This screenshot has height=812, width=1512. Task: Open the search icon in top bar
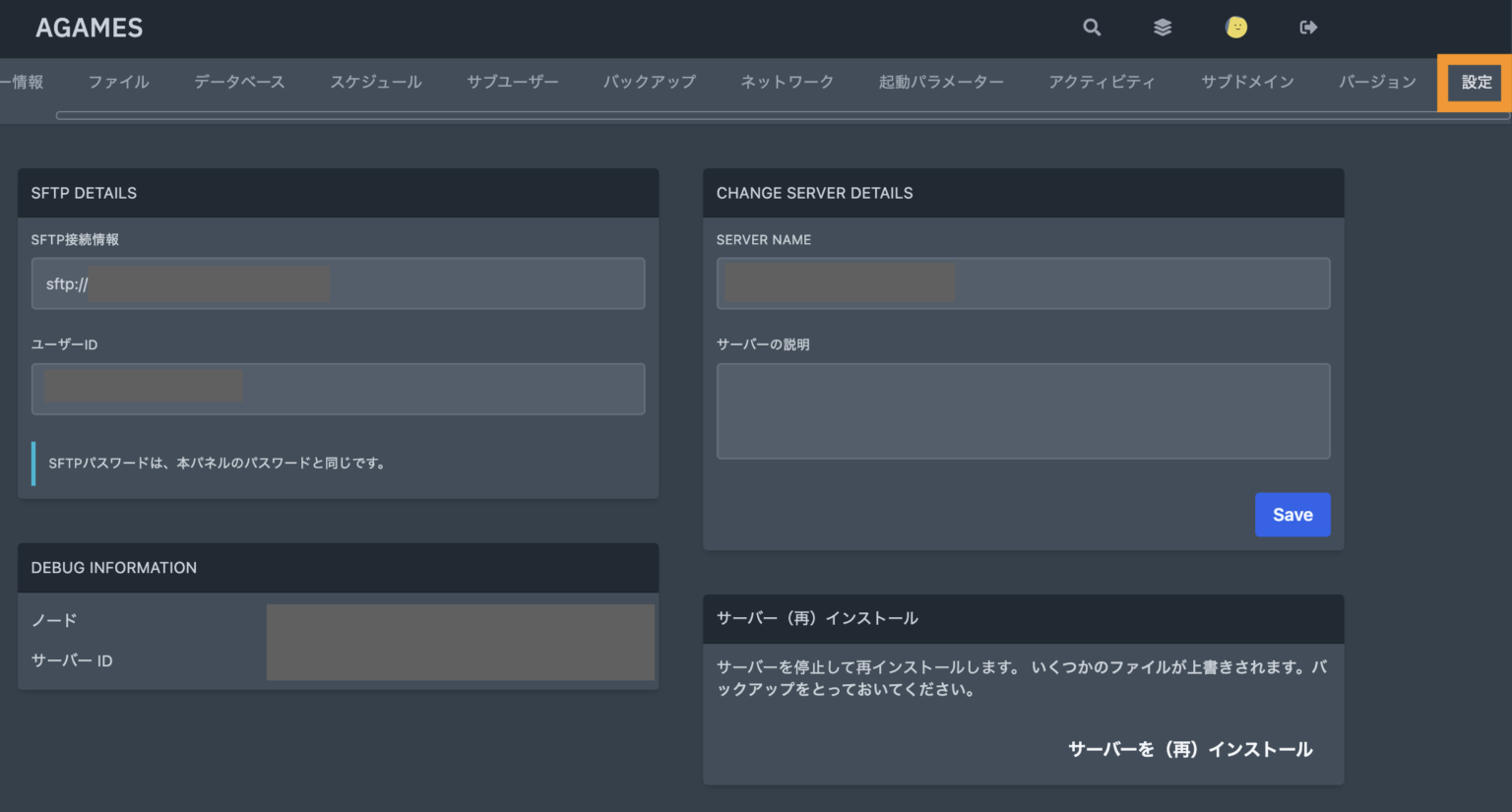[x=1092, y=28]
